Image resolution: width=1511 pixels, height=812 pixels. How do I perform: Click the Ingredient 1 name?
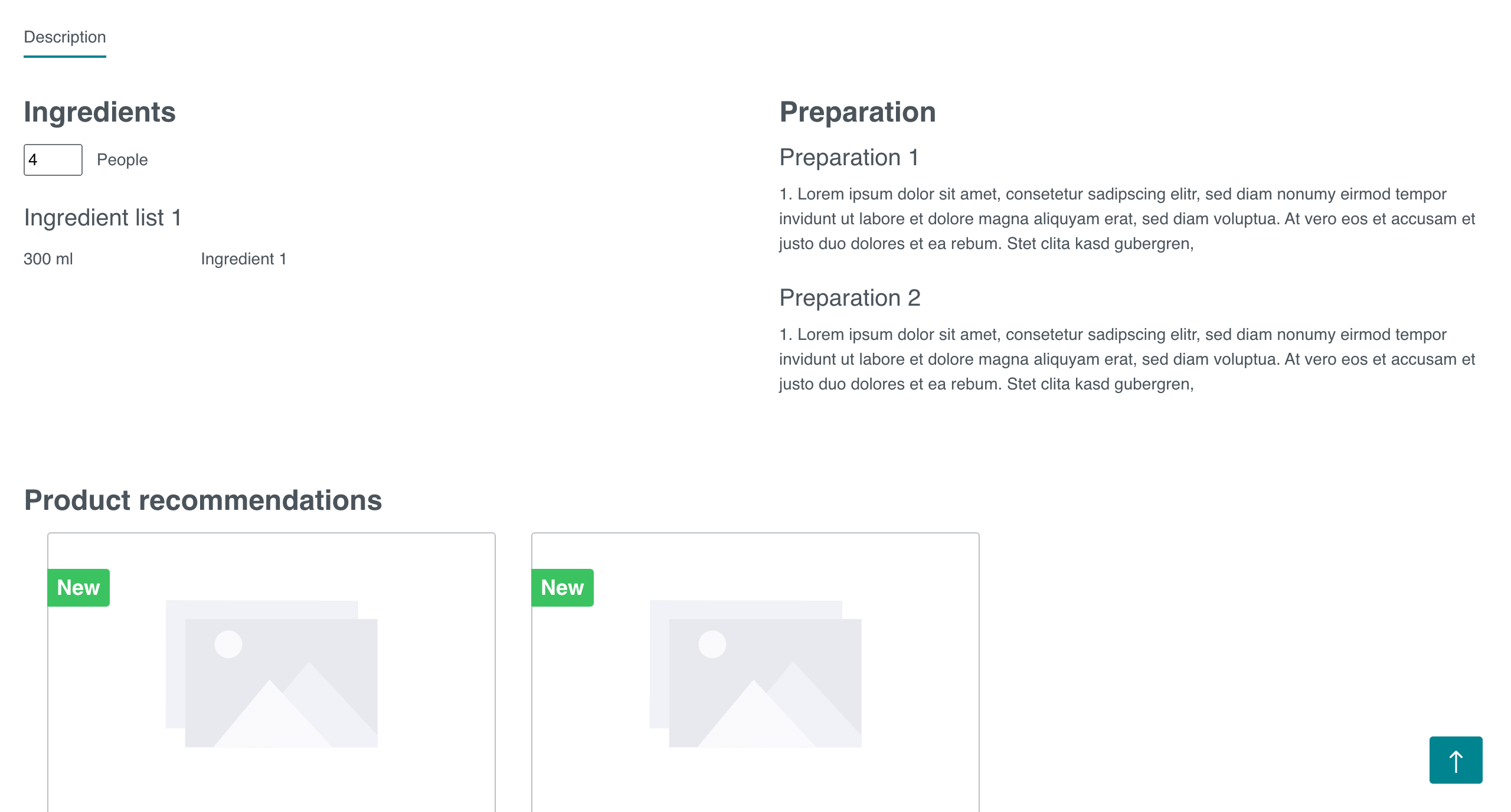pyautogui.click(x=244, y=259)
